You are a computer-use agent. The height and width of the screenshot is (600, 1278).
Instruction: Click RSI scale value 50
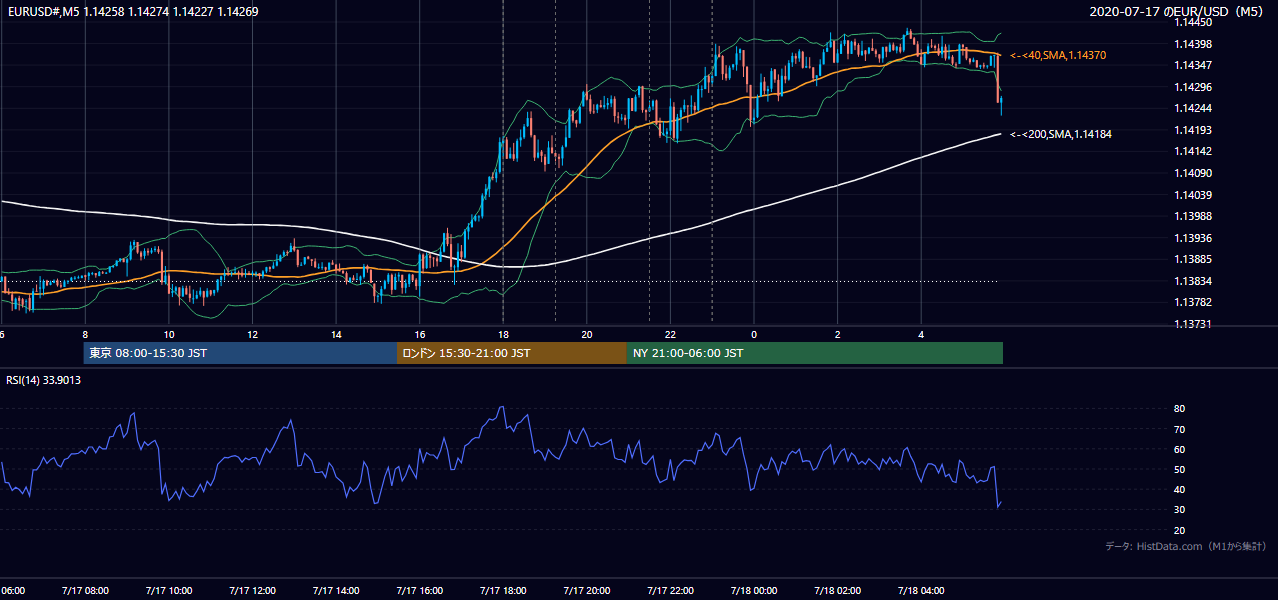click(x=1180, y=469)
